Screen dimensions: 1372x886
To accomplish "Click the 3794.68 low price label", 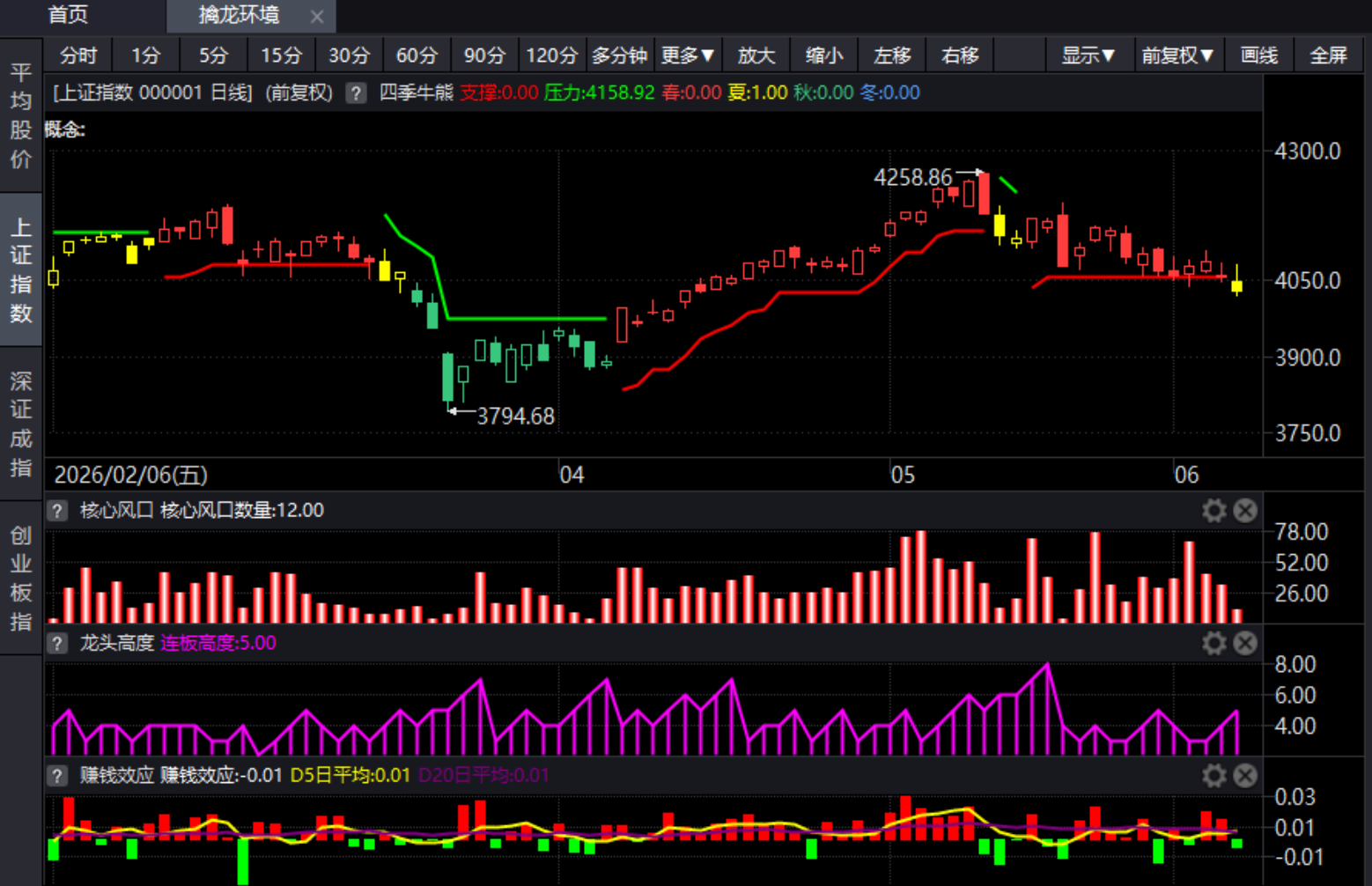I will point(516,416).
